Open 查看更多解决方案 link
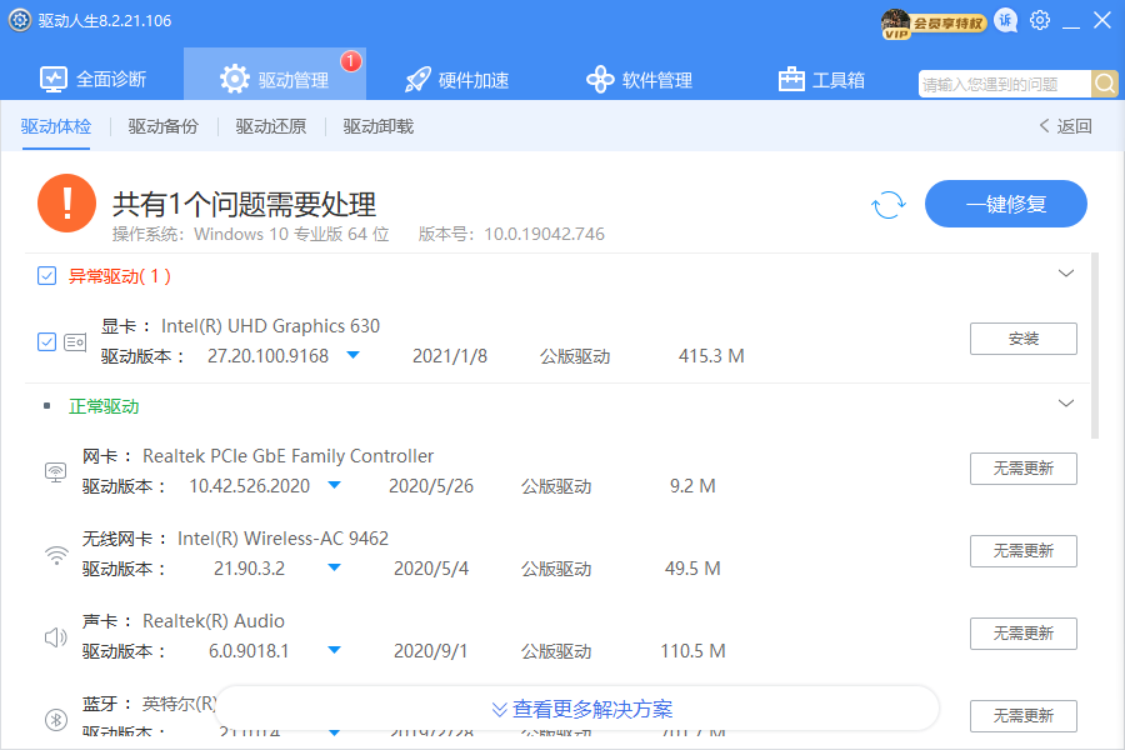Screen dimensions: 1125x750 click(x=582, y=709)
